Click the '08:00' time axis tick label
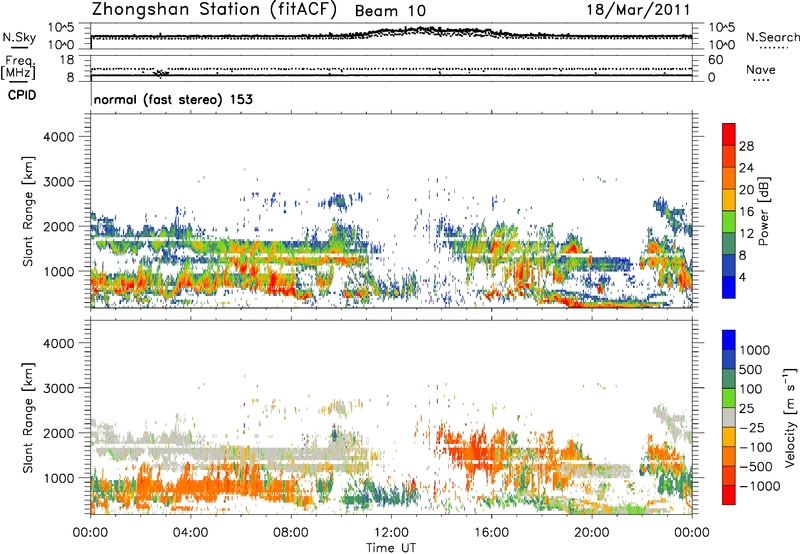This screenshot has width=800, height=554. (x=291, y=533)
